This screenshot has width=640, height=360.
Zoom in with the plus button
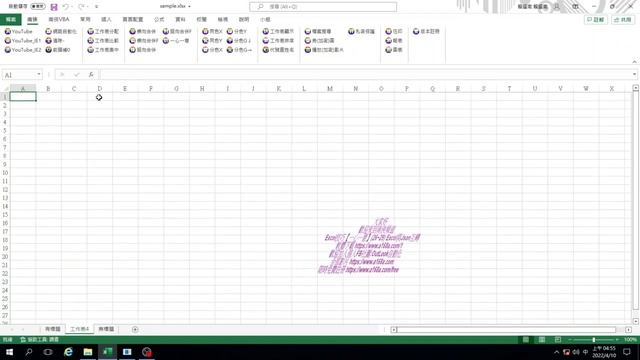617,340
